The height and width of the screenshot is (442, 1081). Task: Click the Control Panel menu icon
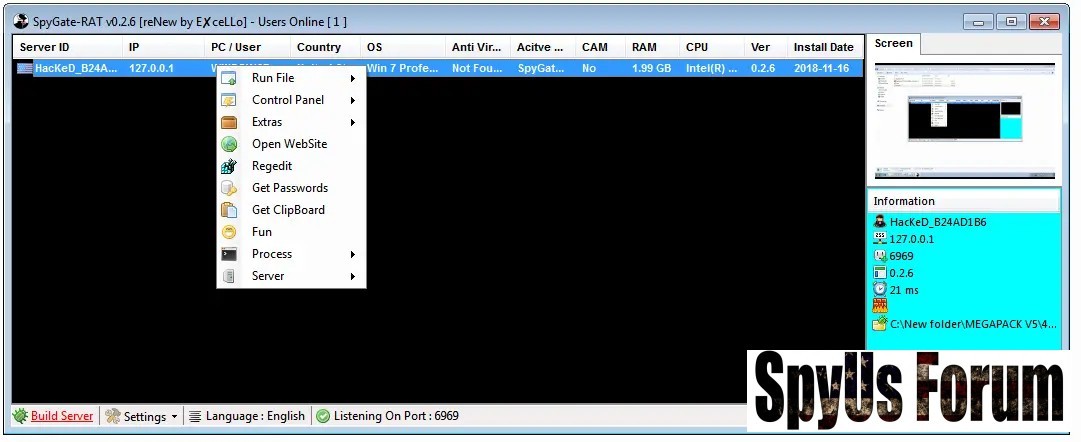[x=229, y=100]
